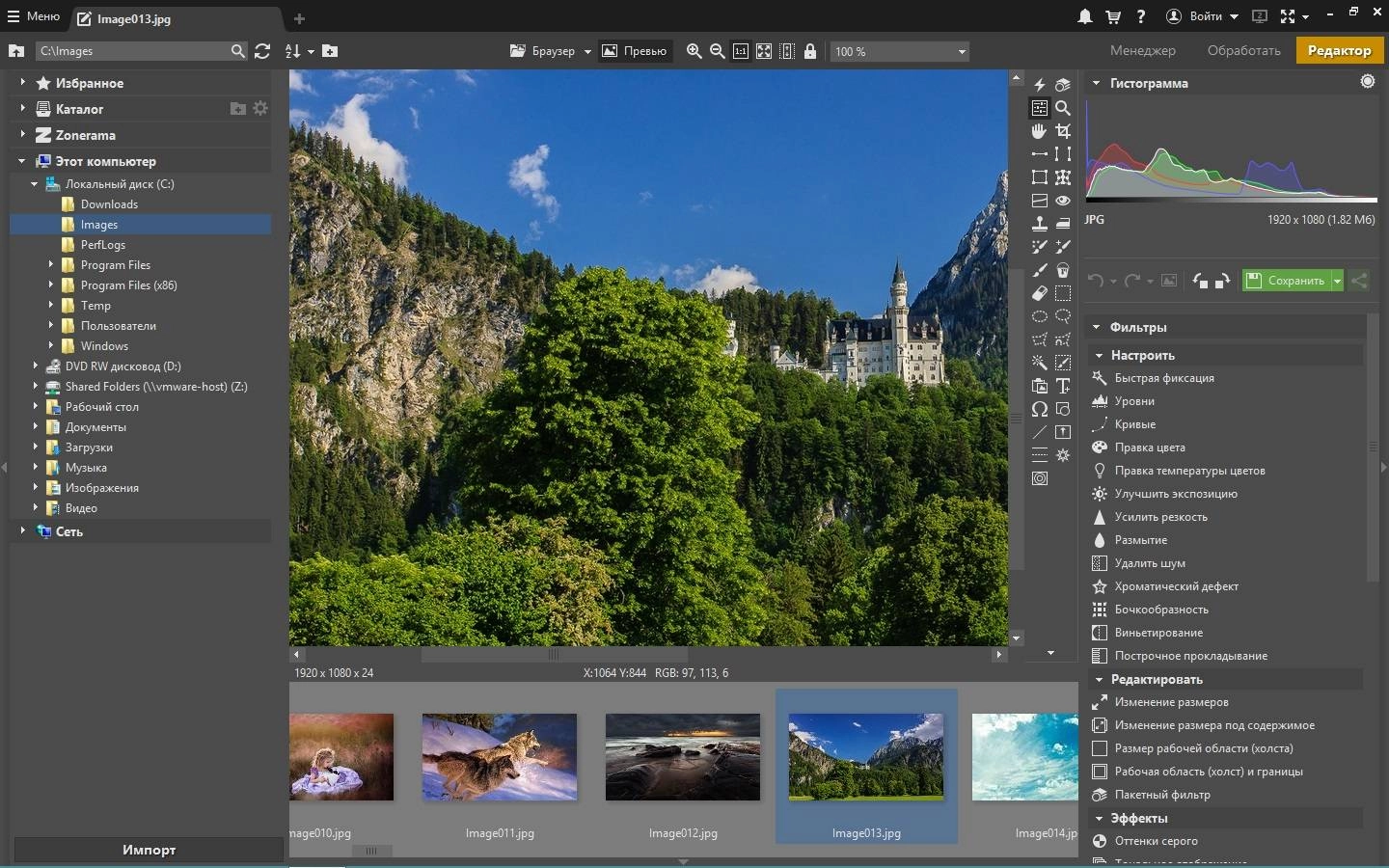Select the Crop tool
Screen dimensions: 1389x868
tap(1063, 131)
